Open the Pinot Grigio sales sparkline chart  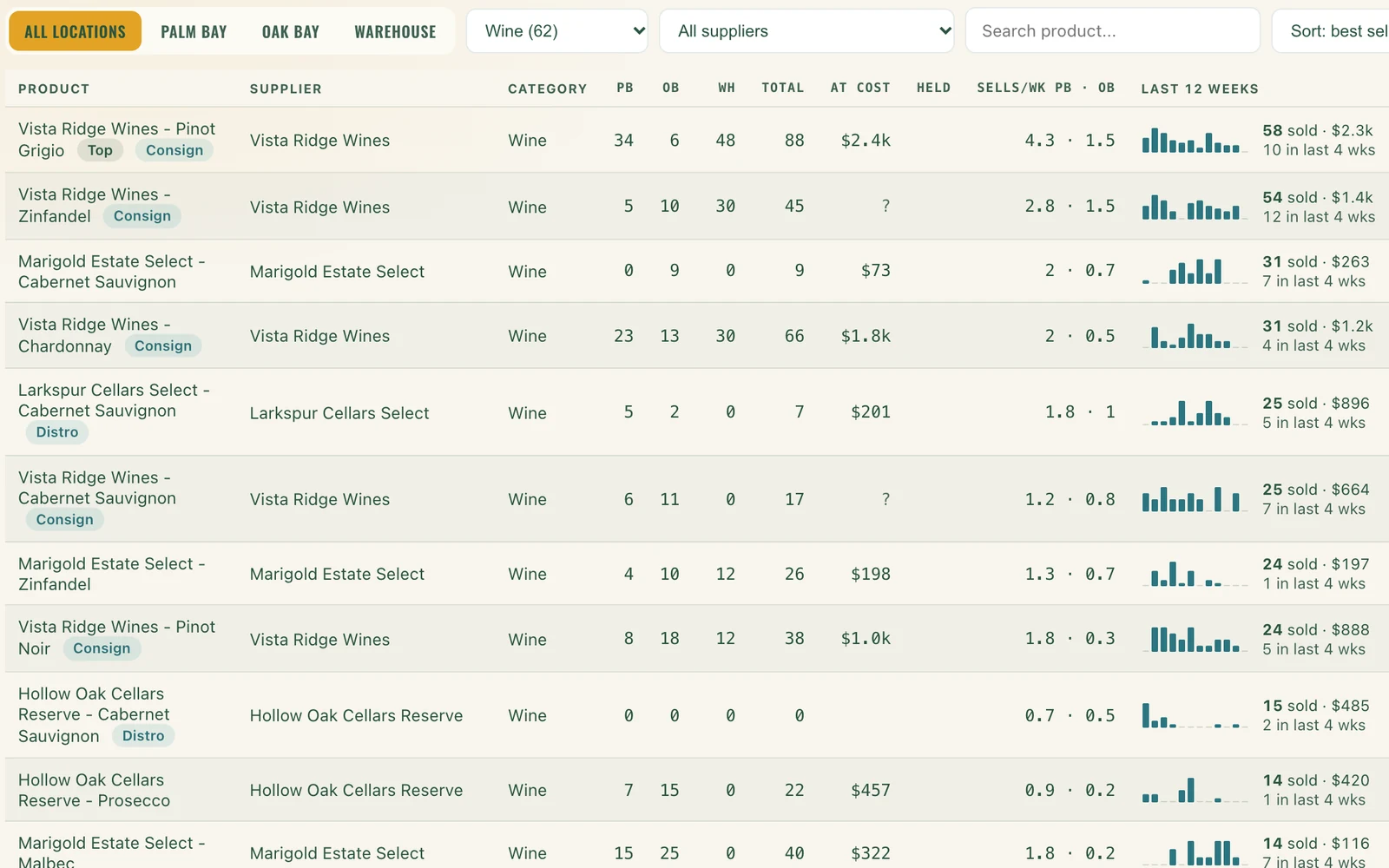coord(1195,141)
